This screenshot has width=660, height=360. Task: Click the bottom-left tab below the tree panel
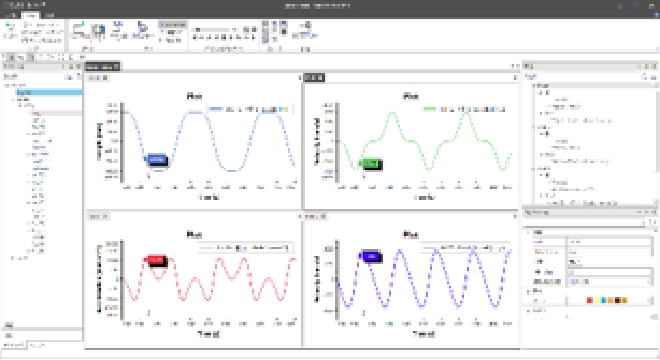14,345
